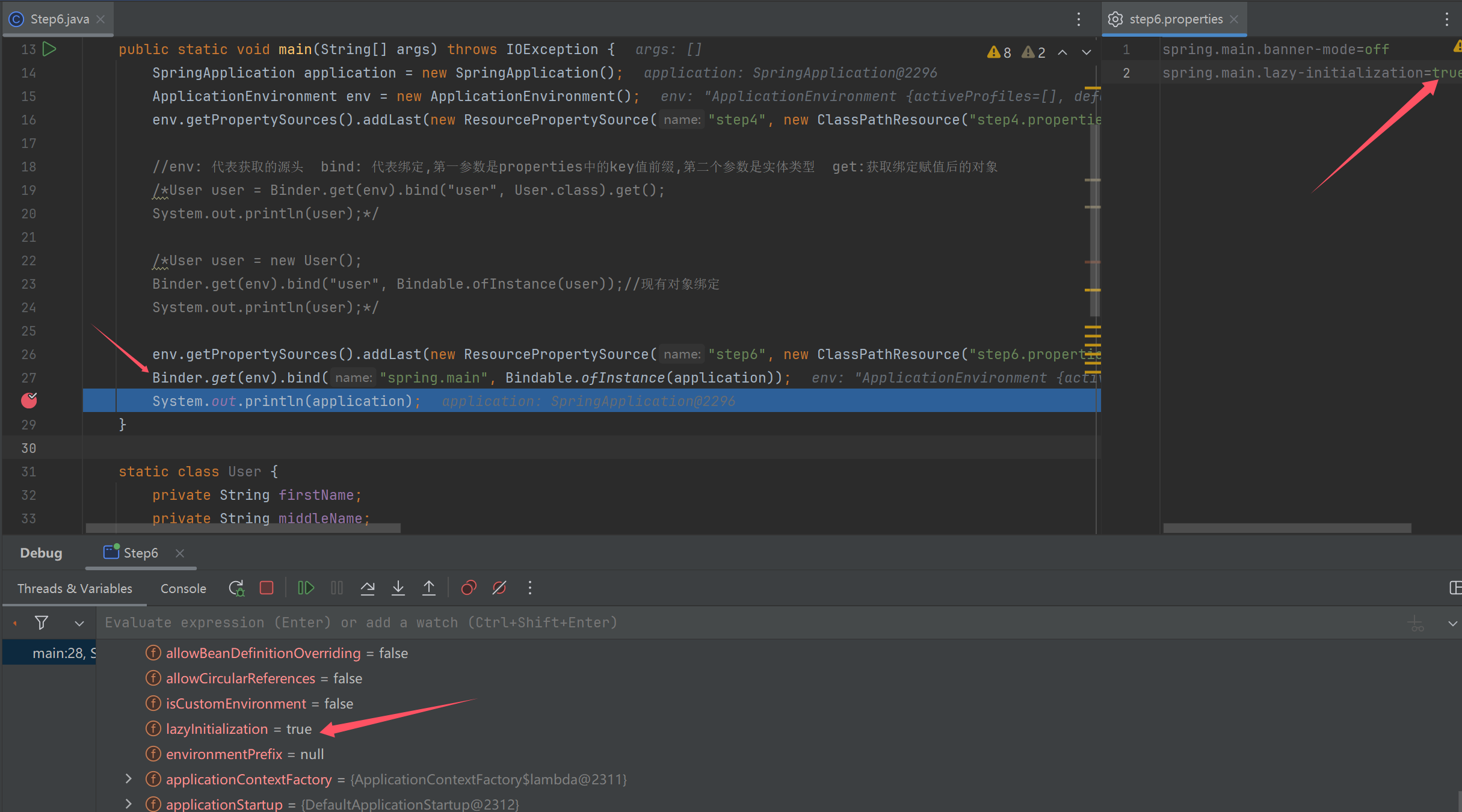Resume program execution
Viewport: 1462px width, 812px height.
pos(306,588)
